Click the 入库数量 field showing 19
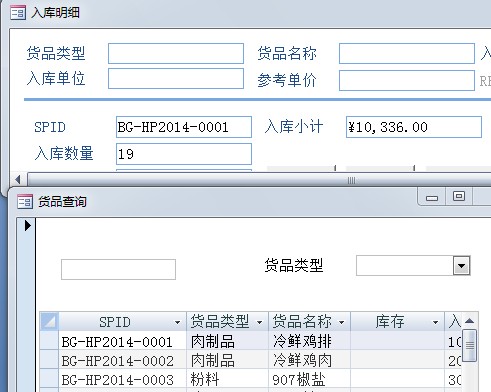 tap(184, 154)
